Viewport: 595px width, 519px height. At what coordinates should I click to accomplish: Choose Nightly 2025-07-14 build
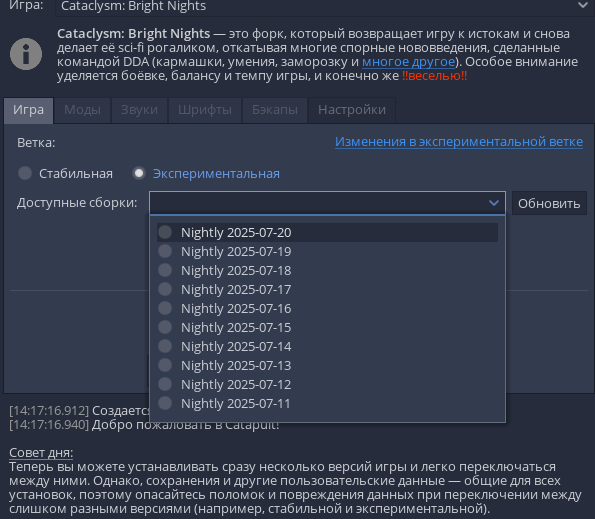click(327, 346)
